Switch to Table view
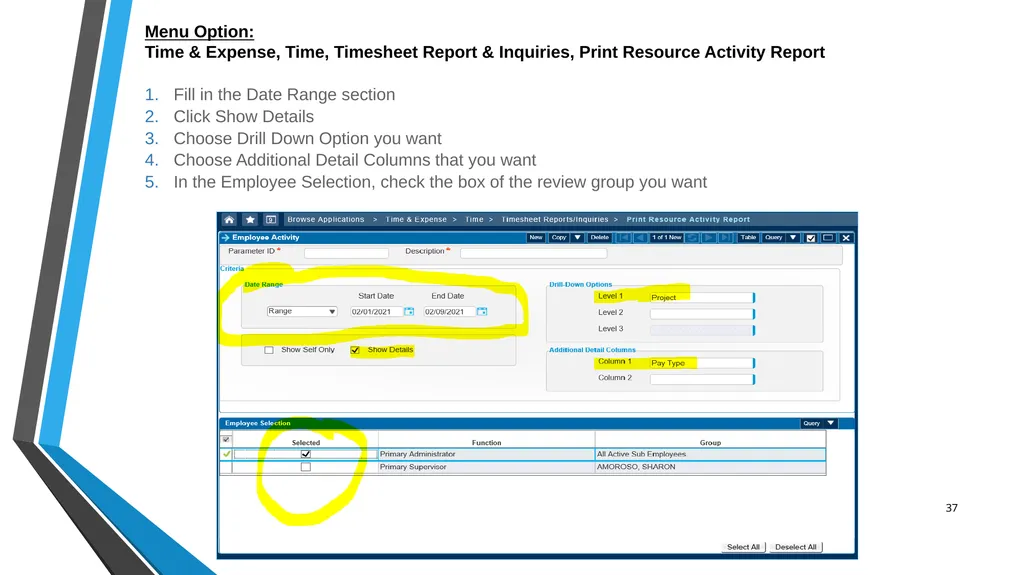Viewport: 1024px width, 575px height. [748, 238]
